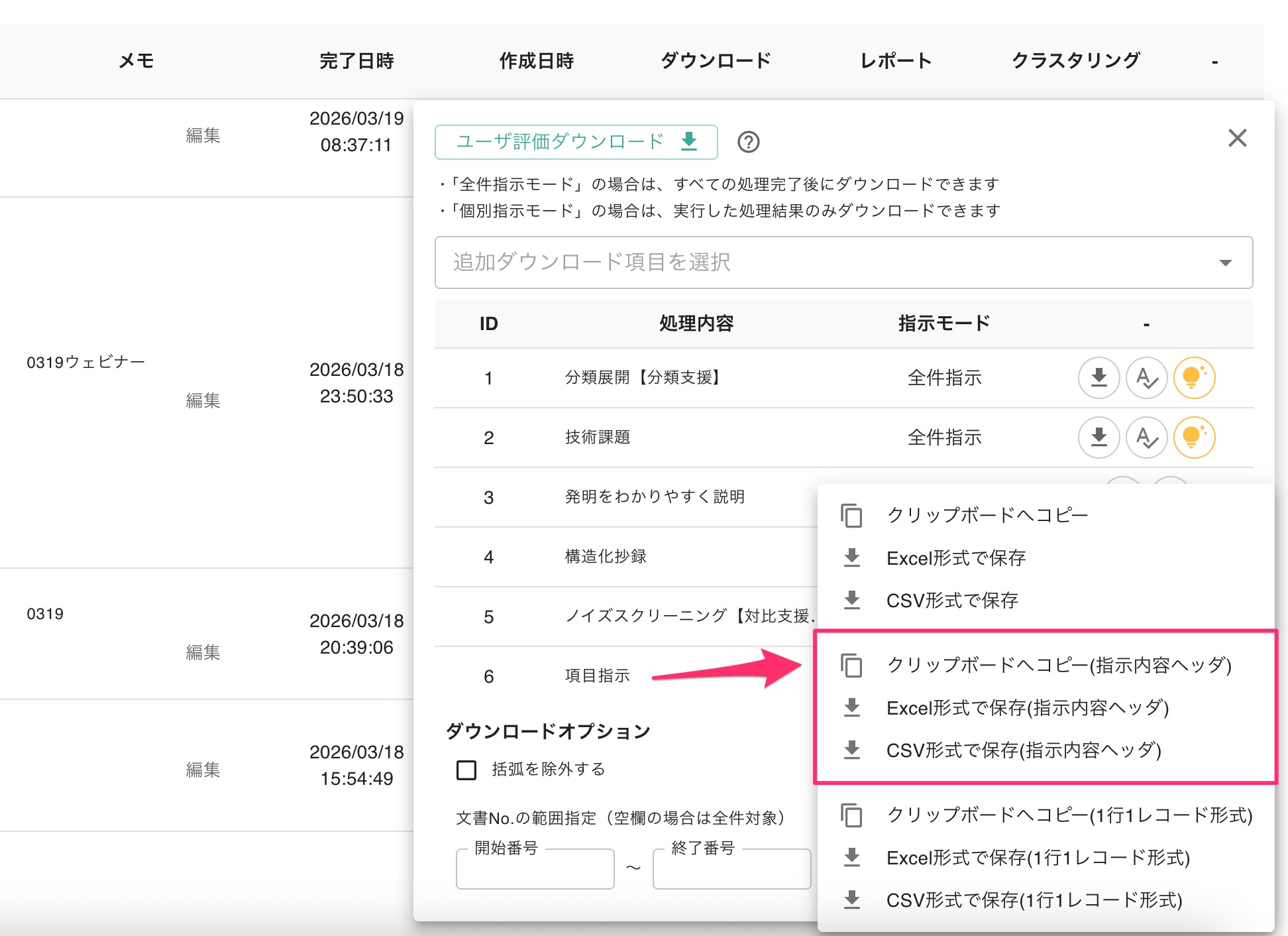Click download icon for row 1 分類展開
The height and width of the screenshot is (936, 1288).
[x=1099, y=378]
